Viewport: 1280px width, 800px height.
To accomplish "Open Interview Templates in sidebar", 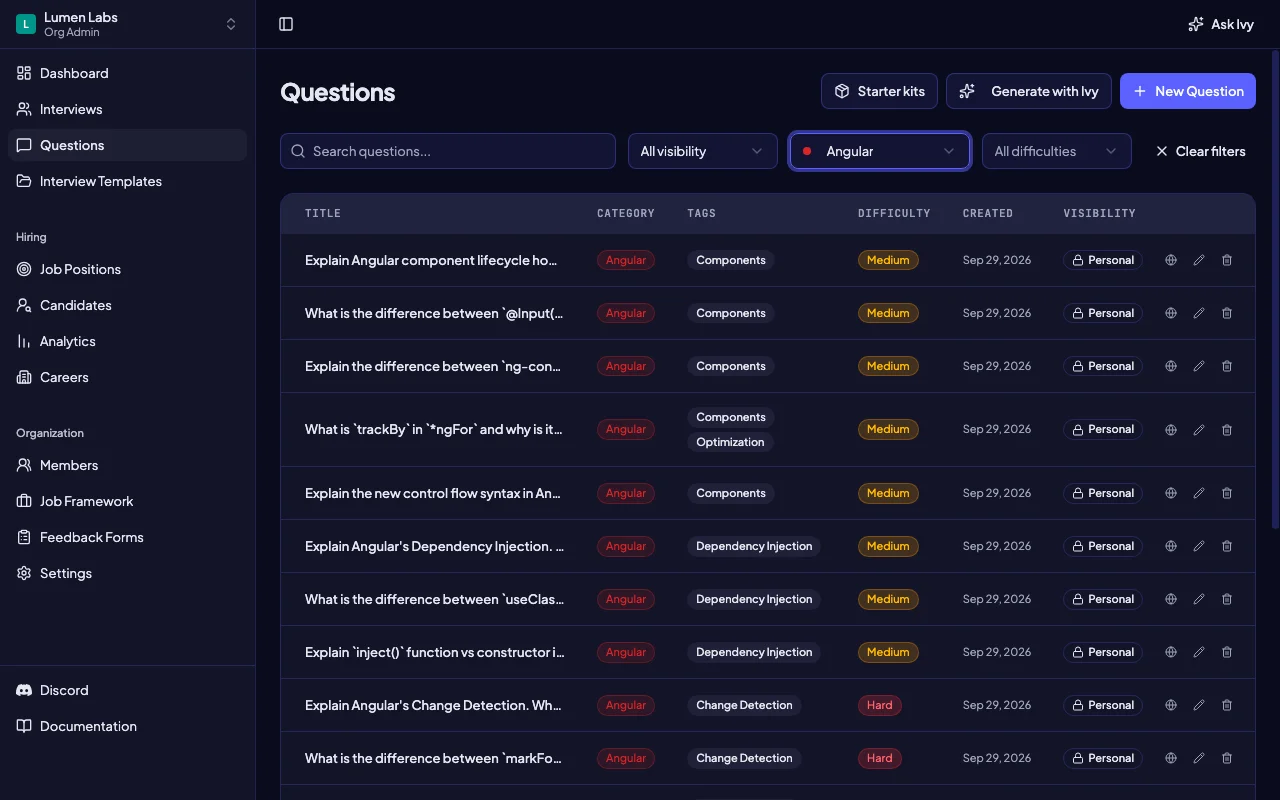I will click(x=128, y=181).
